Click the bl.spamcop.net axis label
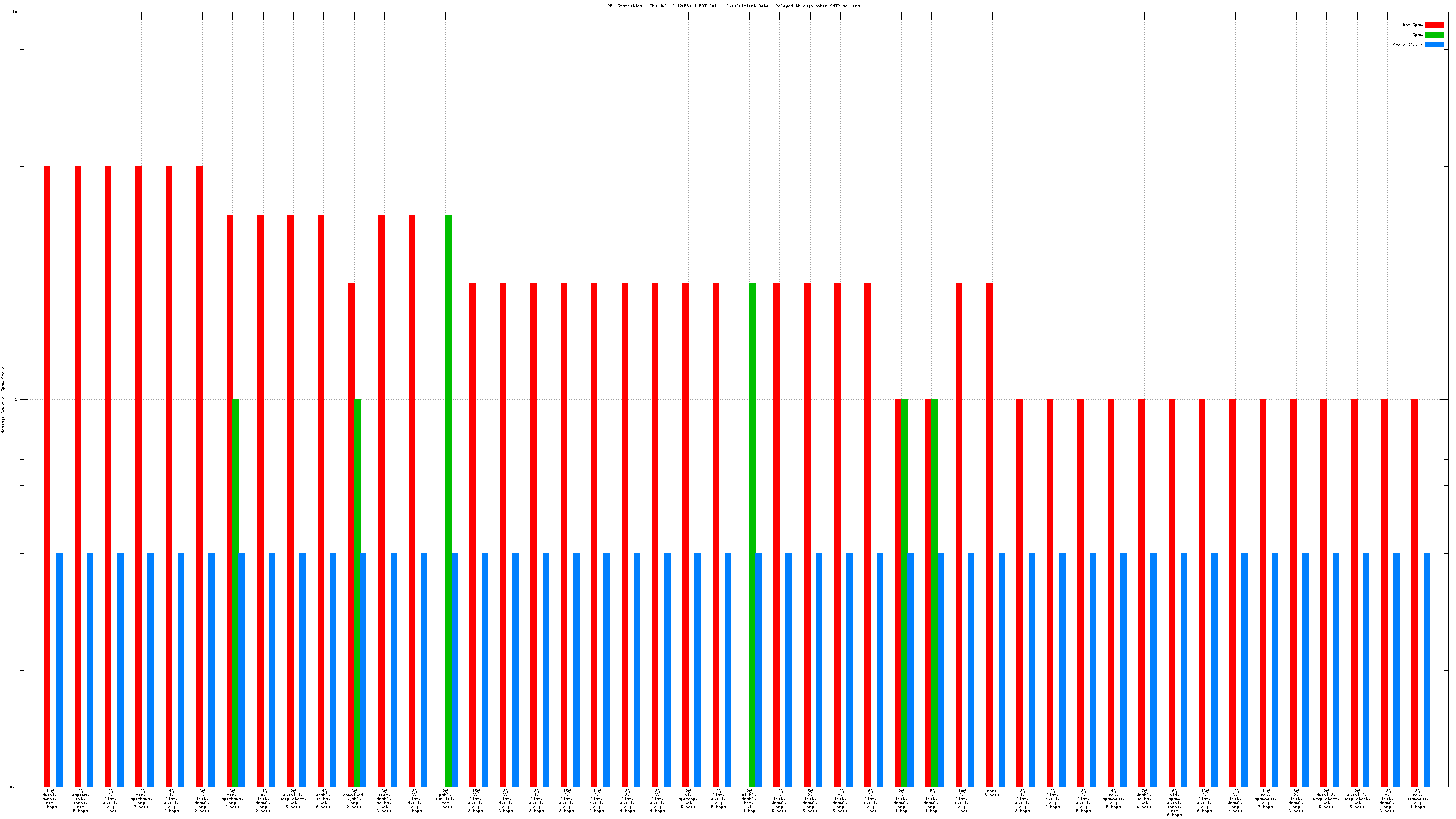The width and height of the screenshot is (1456, 819). 688,799
